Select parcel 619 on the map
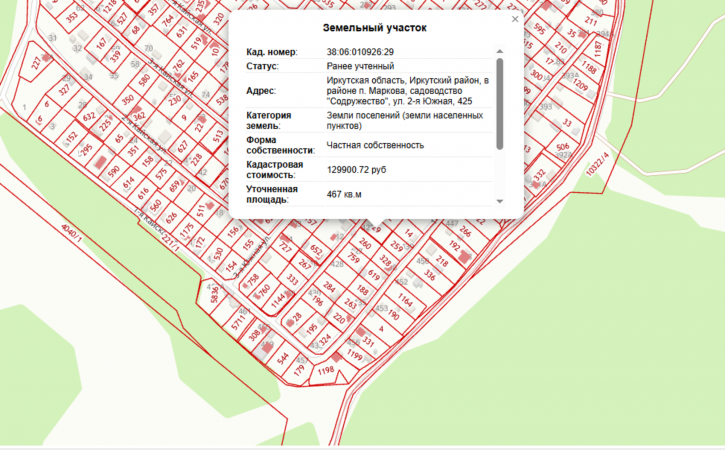The height and width of the screenshot is (450, 725). (374, 275)
